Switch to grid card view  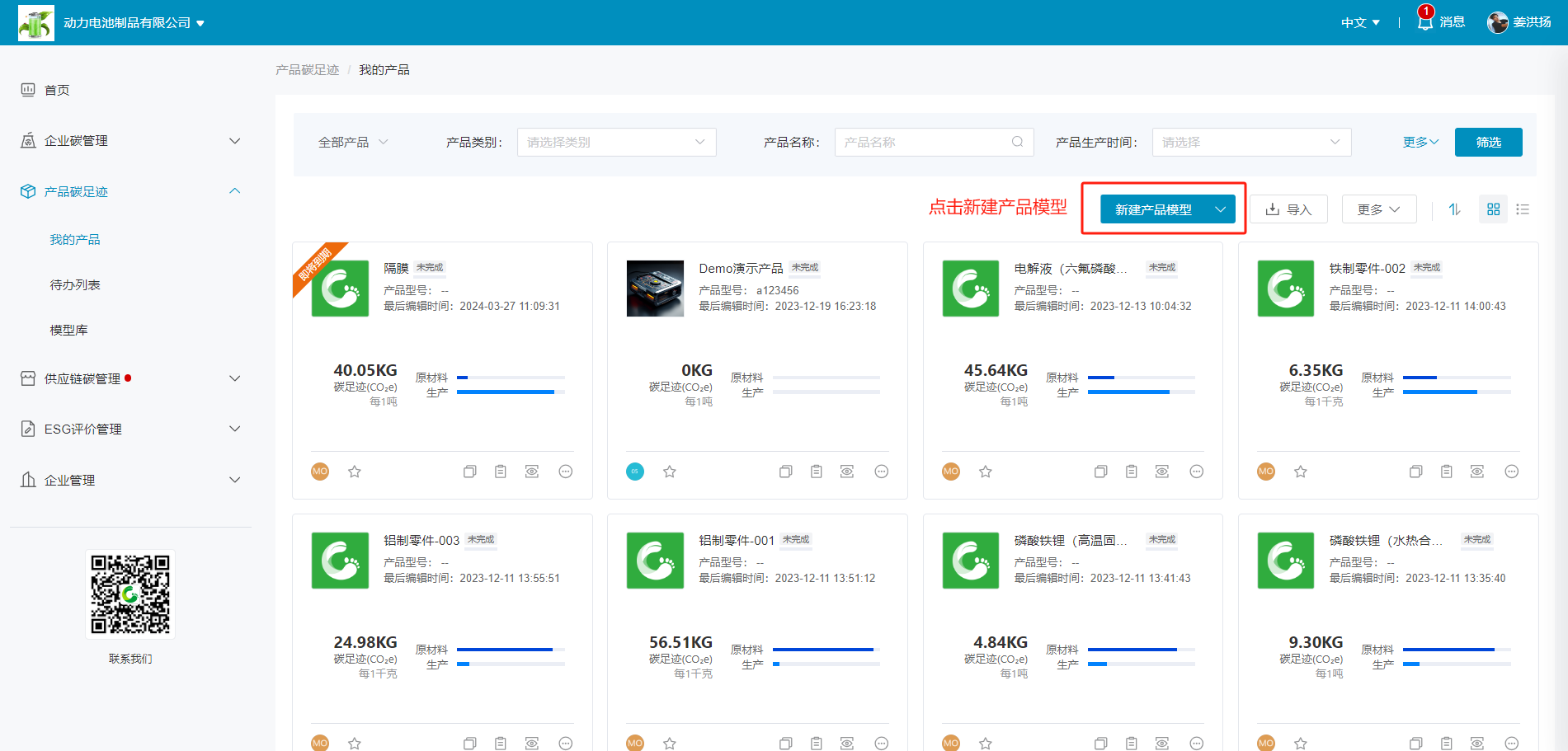1493,209
